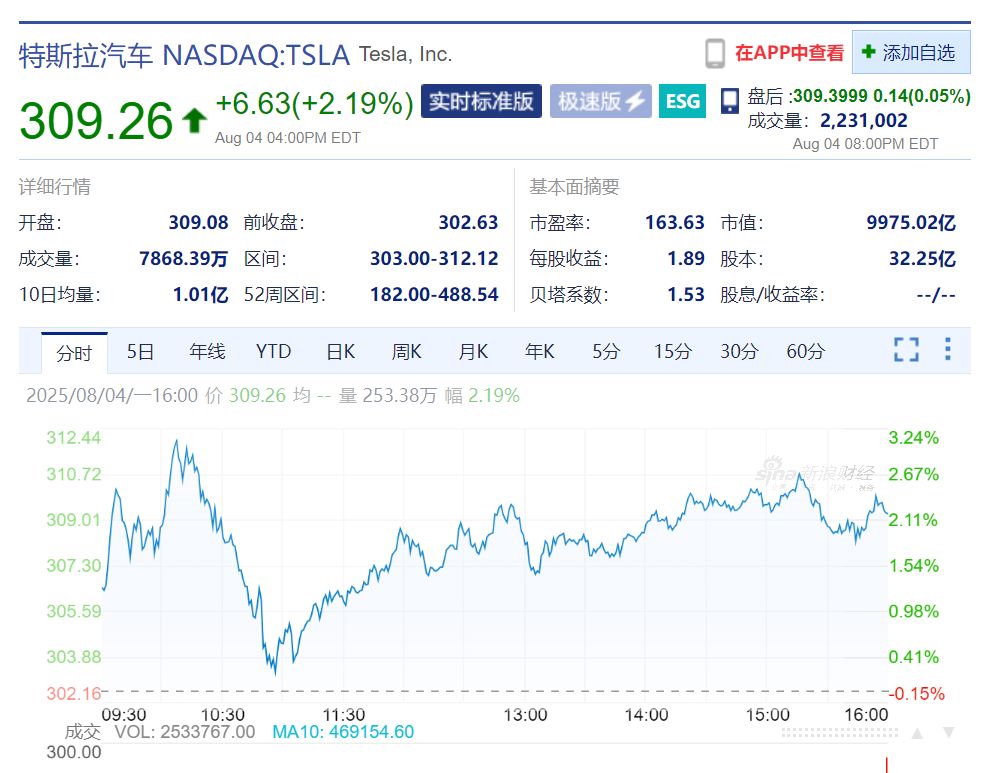The width and height of the screenshot is (988, 773).
Task: Switch to the 日K chart tab
Action: (340, 351)
